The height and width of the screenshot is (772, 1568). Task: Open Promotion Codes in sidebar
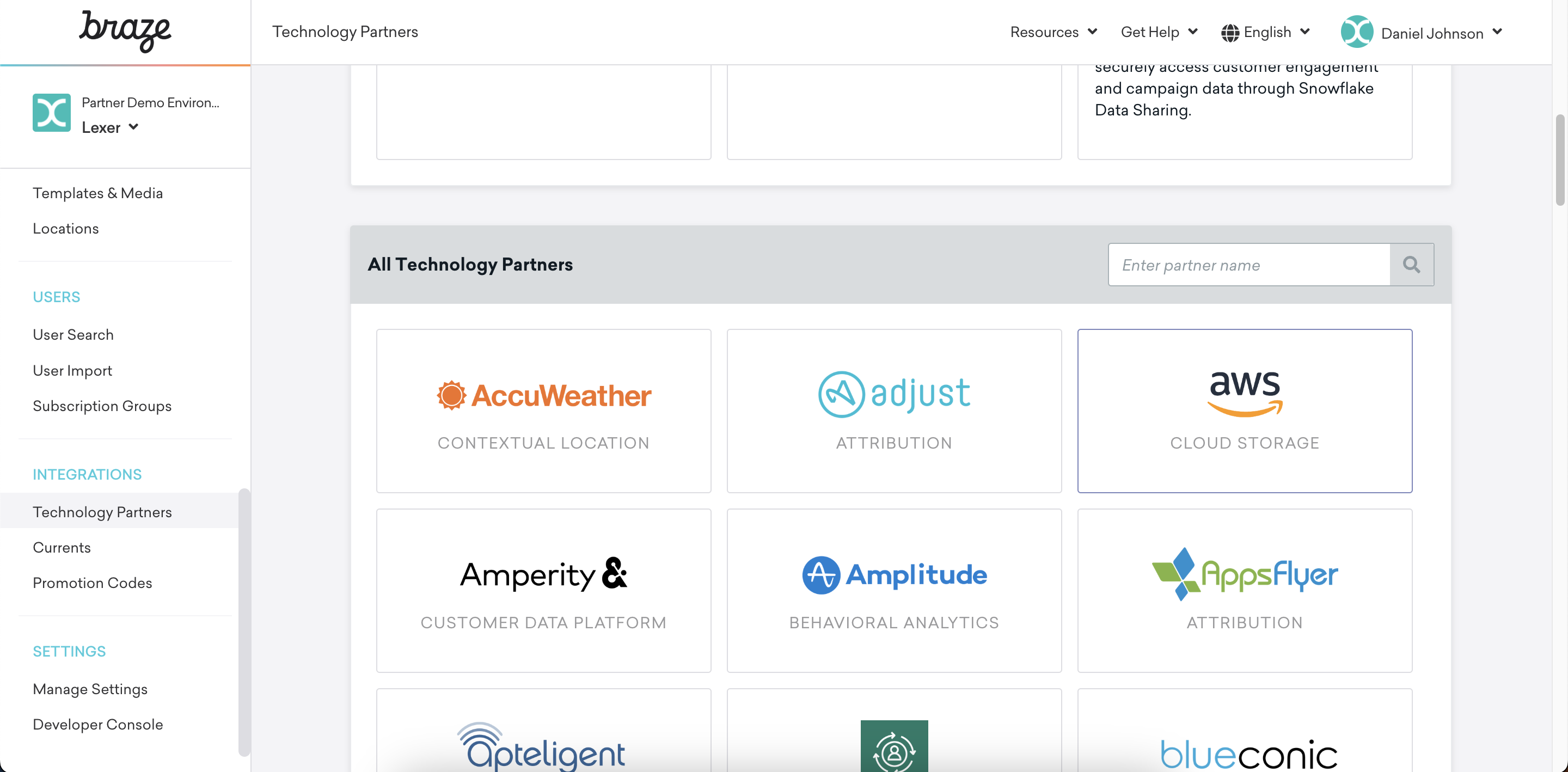coord(92,583)
